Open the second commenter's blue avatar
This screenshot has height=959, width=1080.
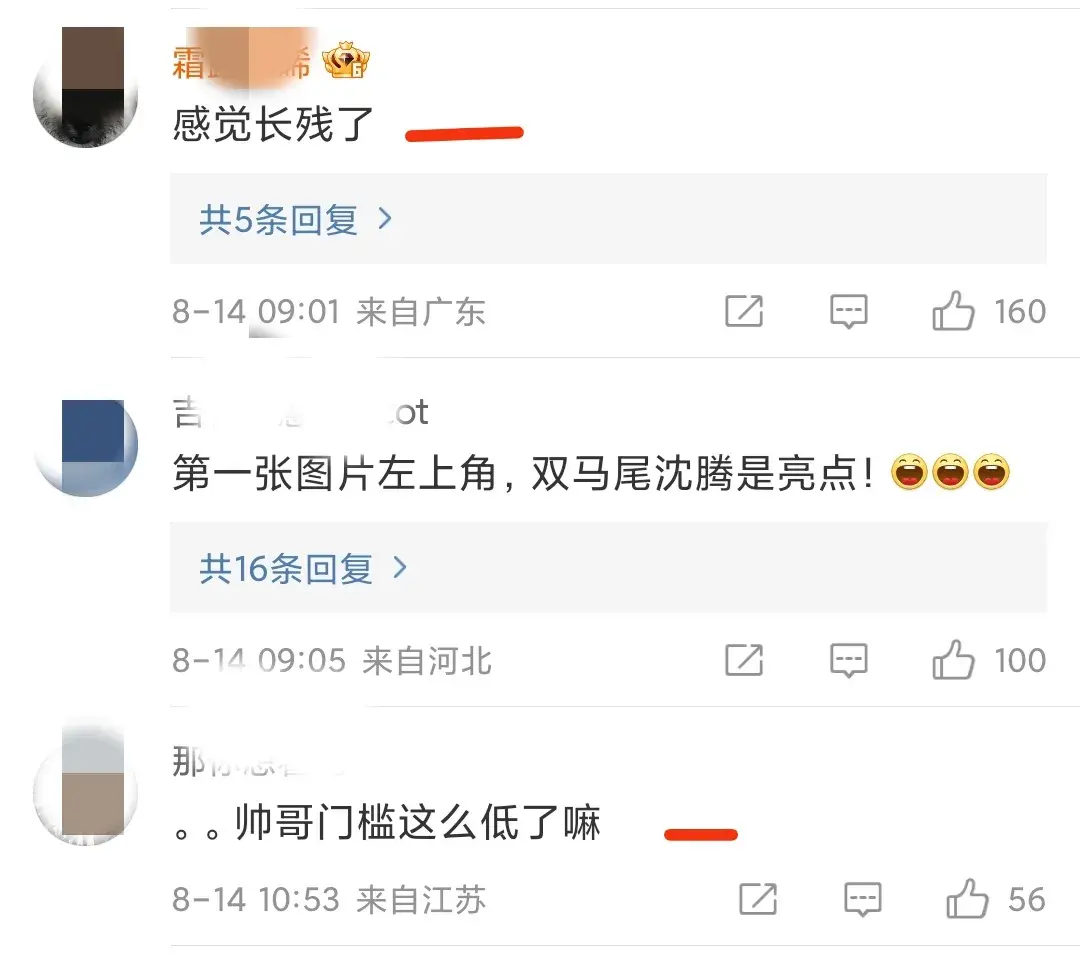click(x=85, y=448)
